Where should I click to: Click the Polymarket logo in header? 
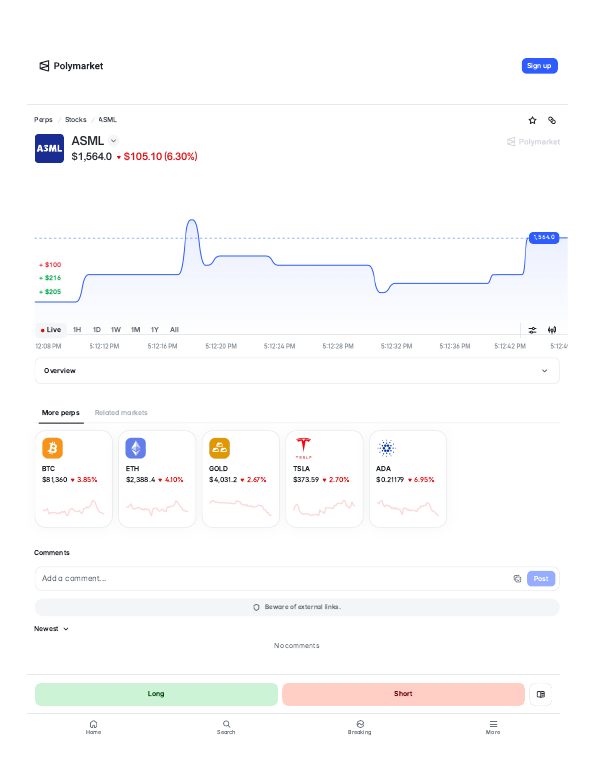pos(71,66)
